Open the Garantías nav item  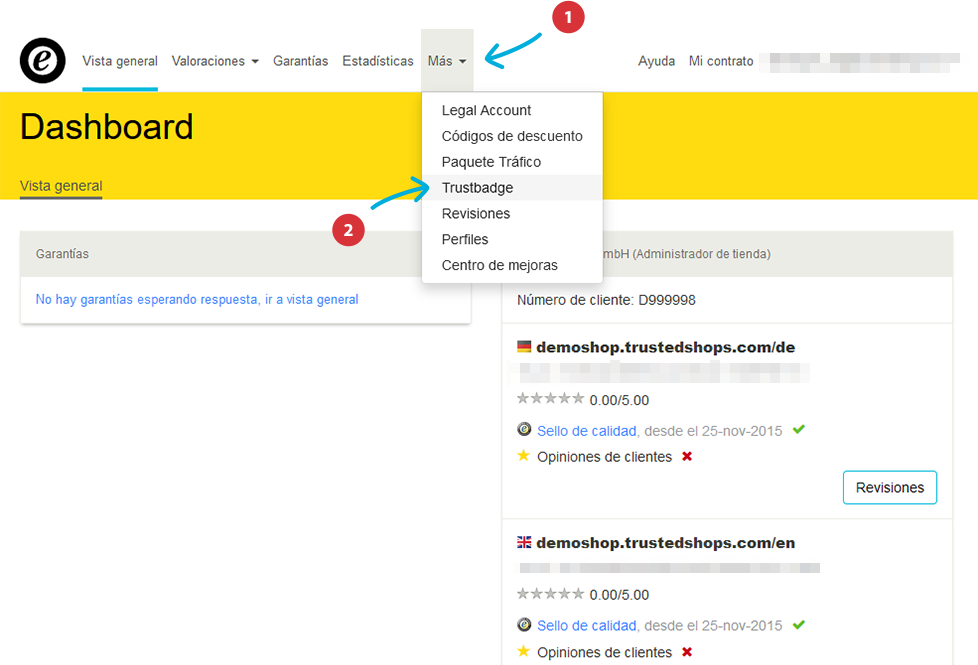point(301,61)
